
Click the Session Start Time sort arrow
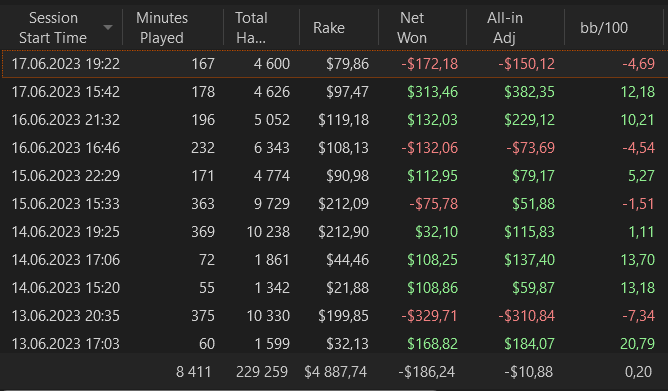[x=108, y=28]
